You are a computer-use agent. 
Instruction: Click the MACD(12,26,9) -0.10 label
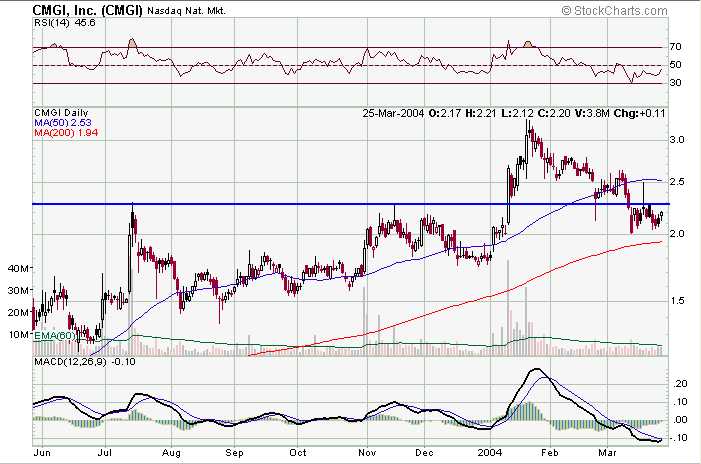point(85,361)
